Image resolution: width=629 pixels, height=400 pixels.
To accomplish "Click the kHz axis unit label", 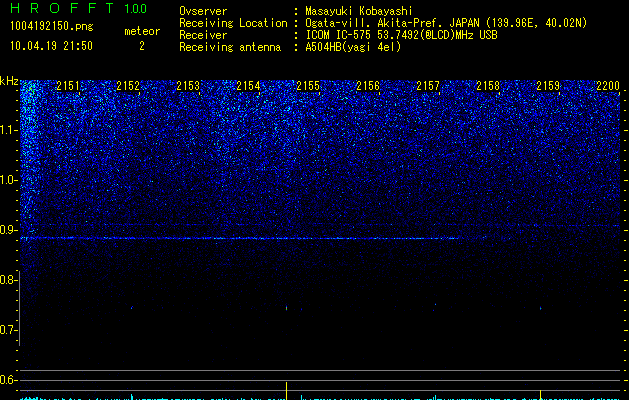I will [9, 81].
